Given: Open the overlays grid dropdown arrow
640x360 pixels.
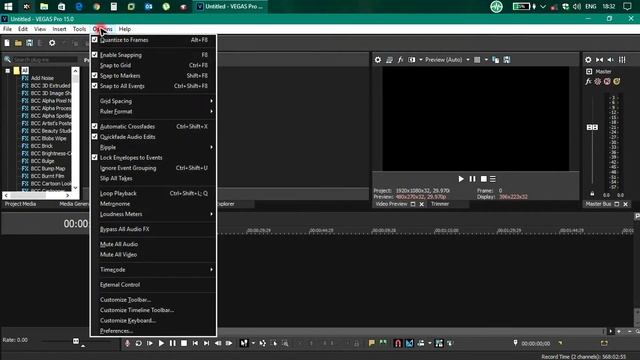Looking at the screenshot, I should [x=486, y=60].
